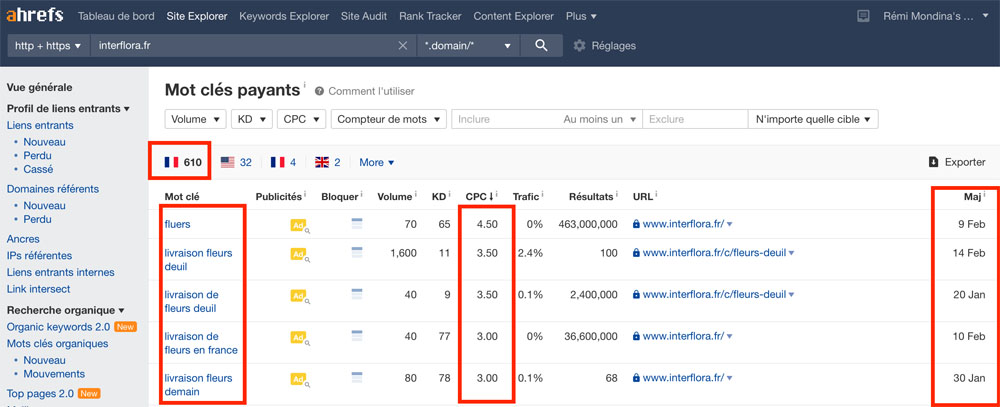
Task: Open the Au moins un dropdown
Action: click(600, 119)
